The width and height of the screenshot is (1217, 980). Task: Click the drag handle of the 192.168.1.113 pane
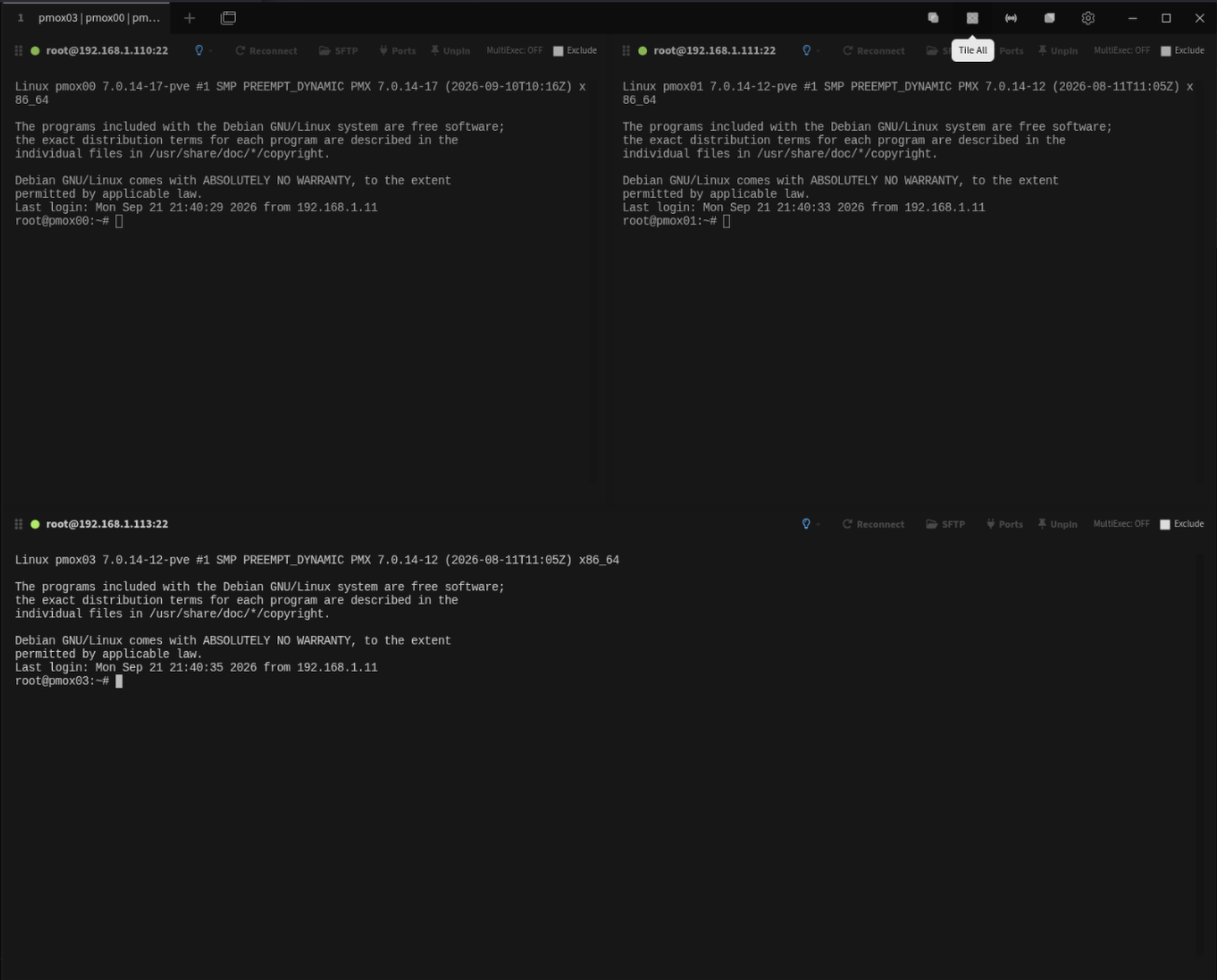pyautogui.click(x=18, y=524)
